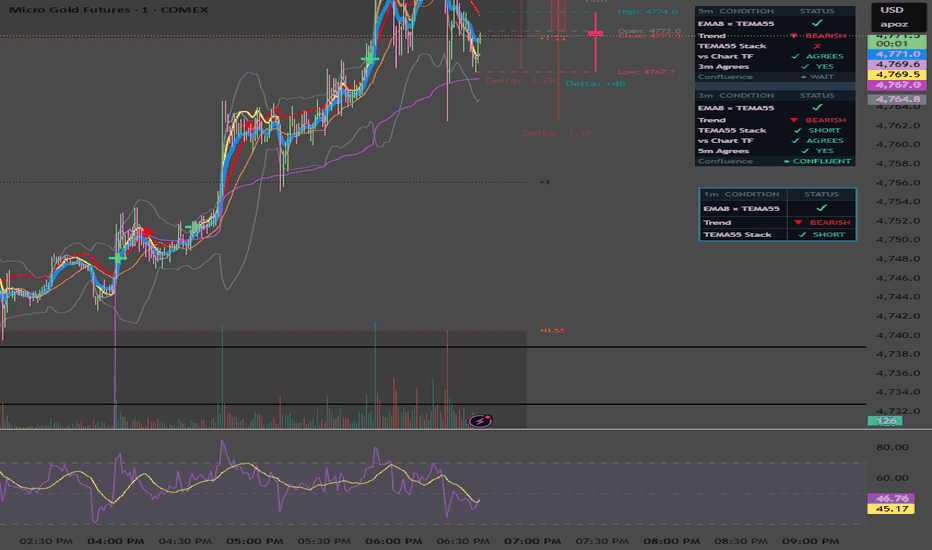Click the green plus signal marker near 04:00 PM

(117, 257)
